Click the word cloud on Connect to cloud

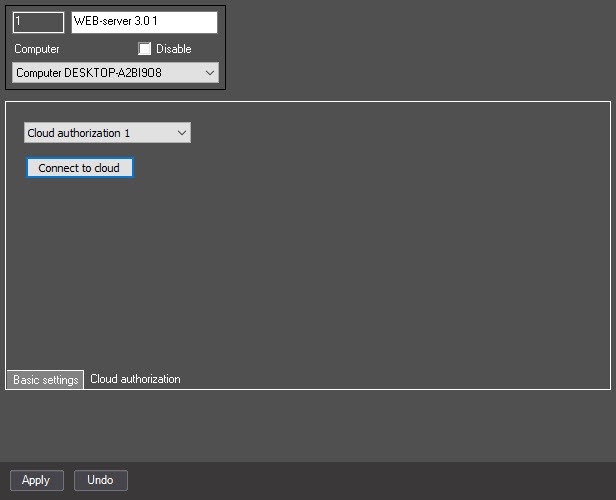pos(107,168)
